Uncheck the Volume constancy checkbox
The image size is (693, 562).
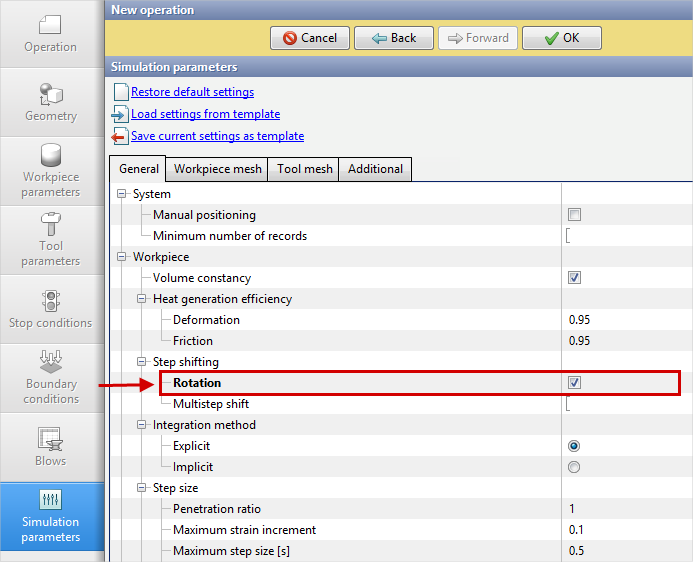point(574,278)
